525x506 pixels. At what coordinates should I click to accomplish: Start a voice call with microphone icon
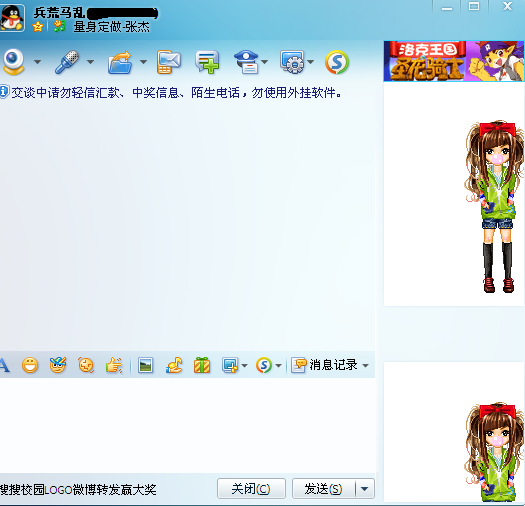tap(67, 62)
